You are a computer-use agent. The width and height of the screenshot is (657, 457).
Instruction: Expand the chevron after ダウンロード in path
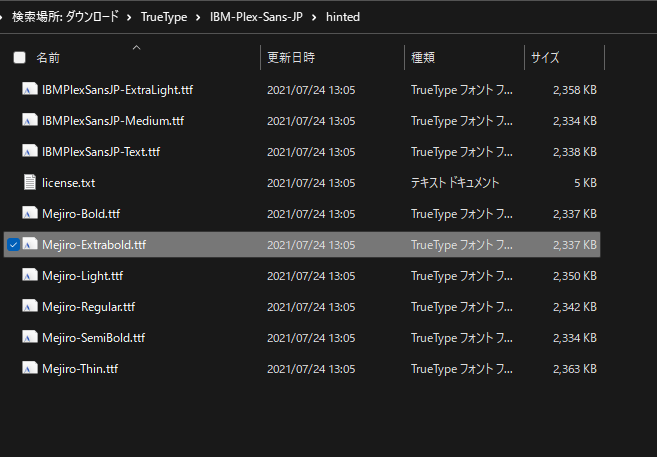point(129,17)
